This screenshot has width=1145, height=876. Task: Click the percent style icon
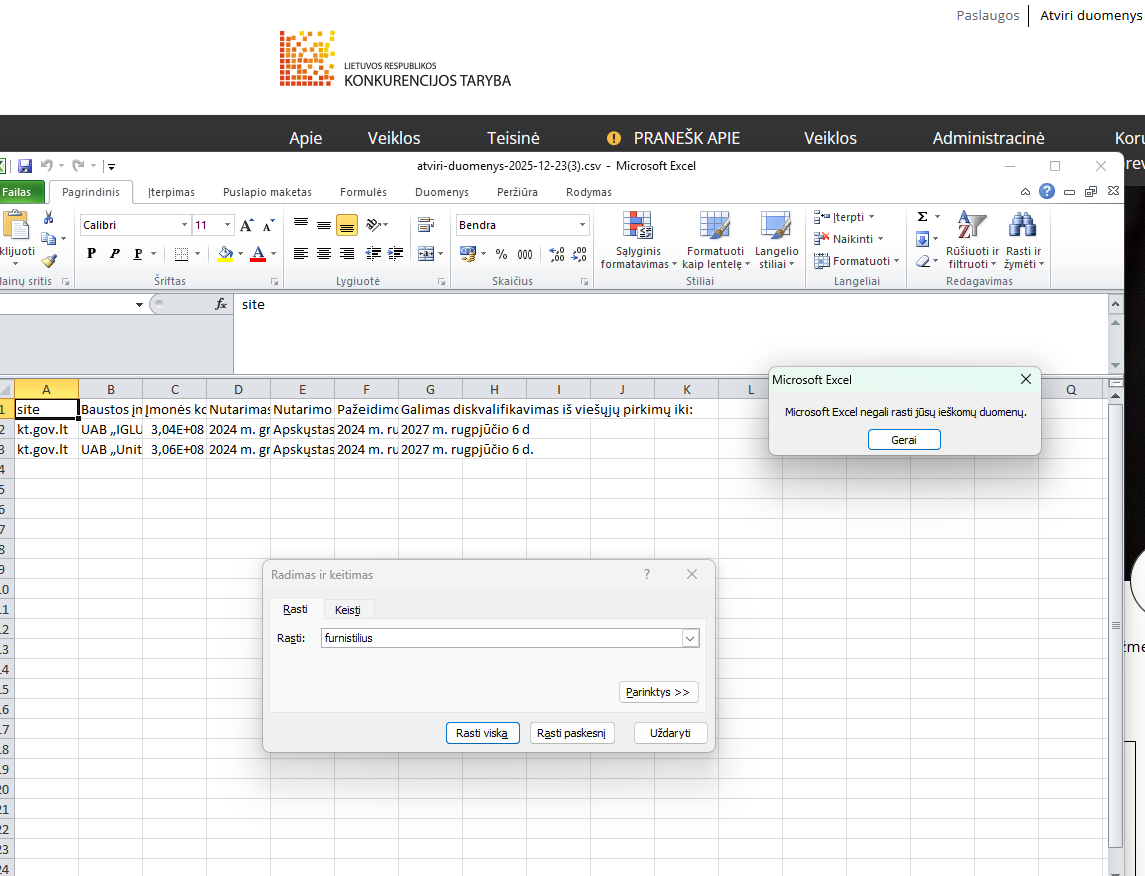(x=501, y=254)
